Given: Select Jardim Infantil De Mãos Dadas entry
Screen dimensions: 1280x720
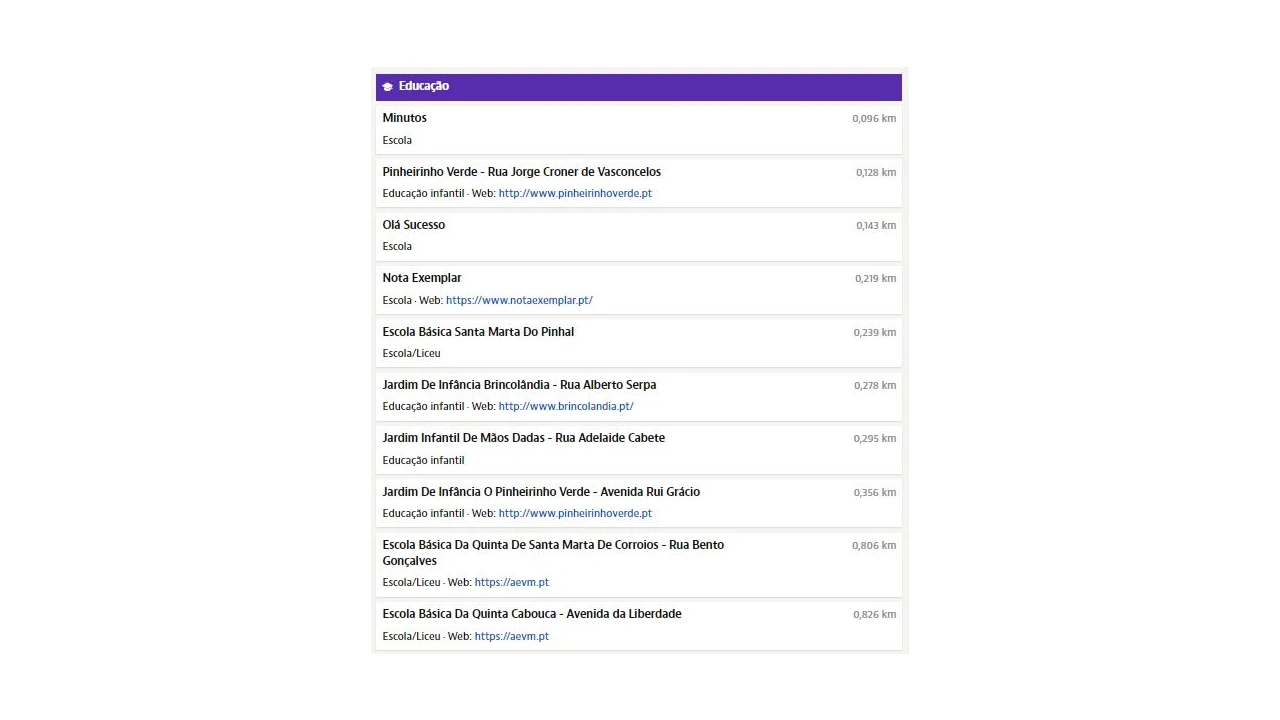Looking at the screenshot, I should [523, 438].
